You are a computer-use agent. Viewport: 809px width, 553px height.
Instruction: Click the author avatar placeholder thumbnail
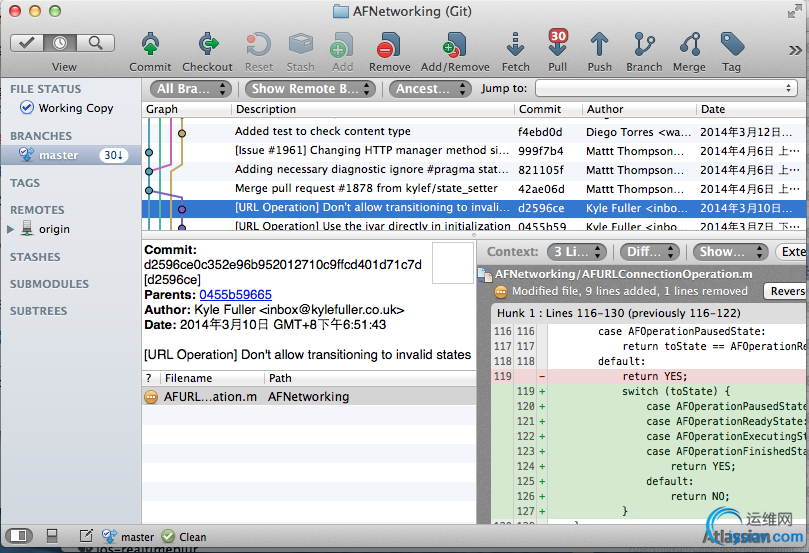coord(452,263)
